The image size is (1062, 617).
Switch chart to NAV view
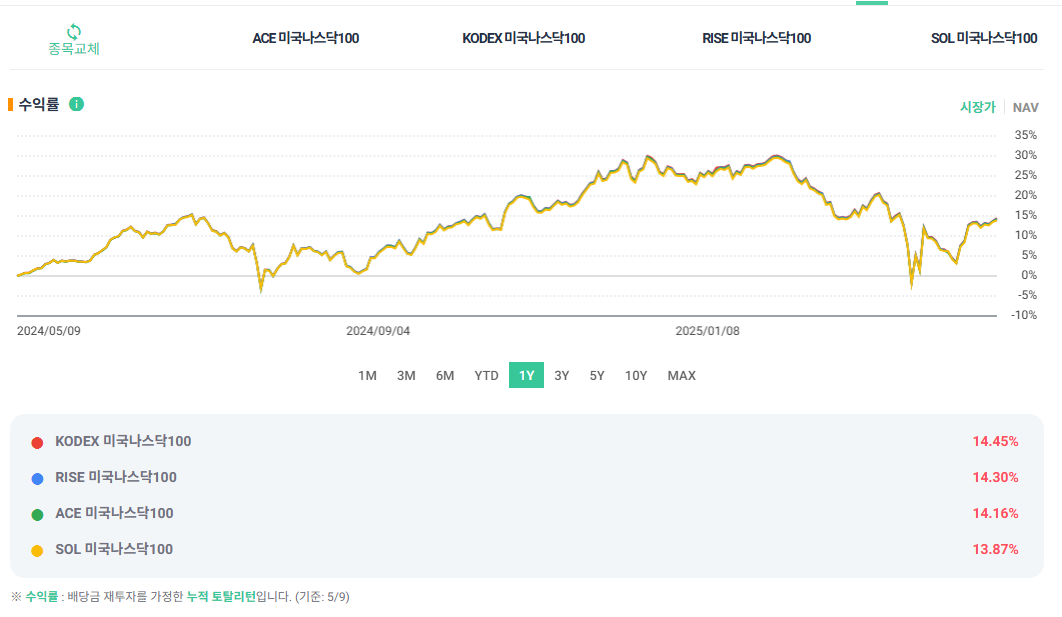(1025, 108)
